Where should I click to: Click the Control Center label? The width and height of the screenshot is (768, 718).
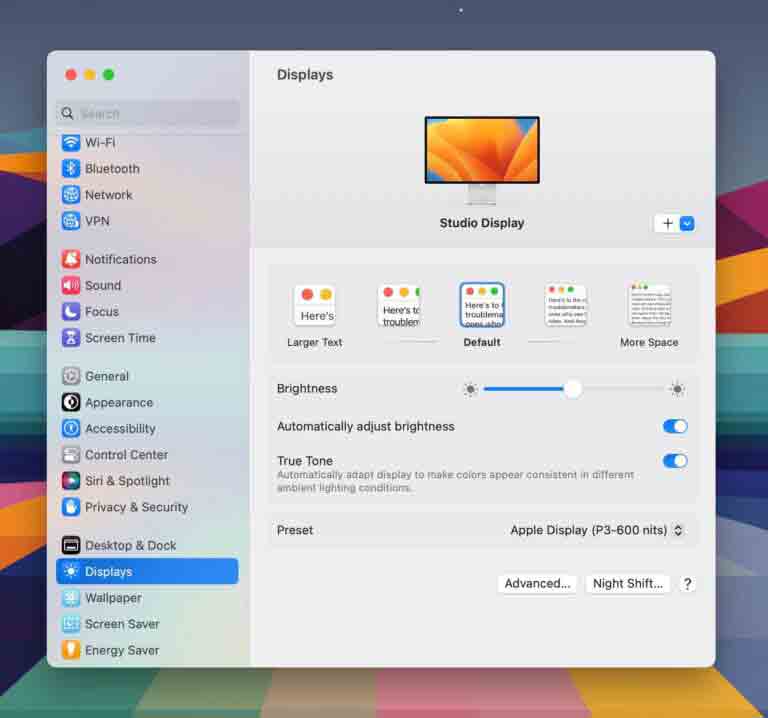pos(126,455)
